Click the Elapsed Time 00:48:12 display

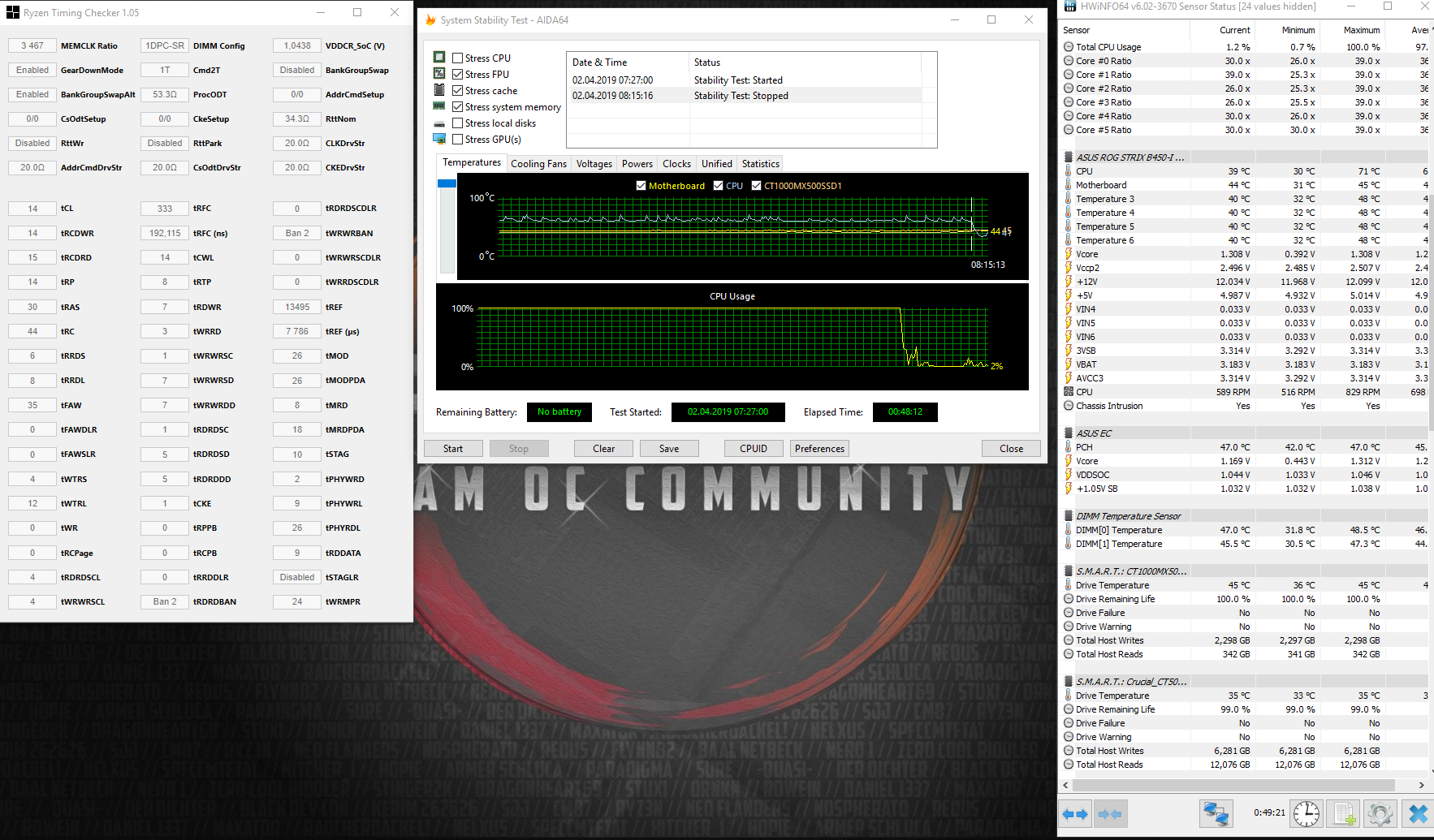point(905,412)
